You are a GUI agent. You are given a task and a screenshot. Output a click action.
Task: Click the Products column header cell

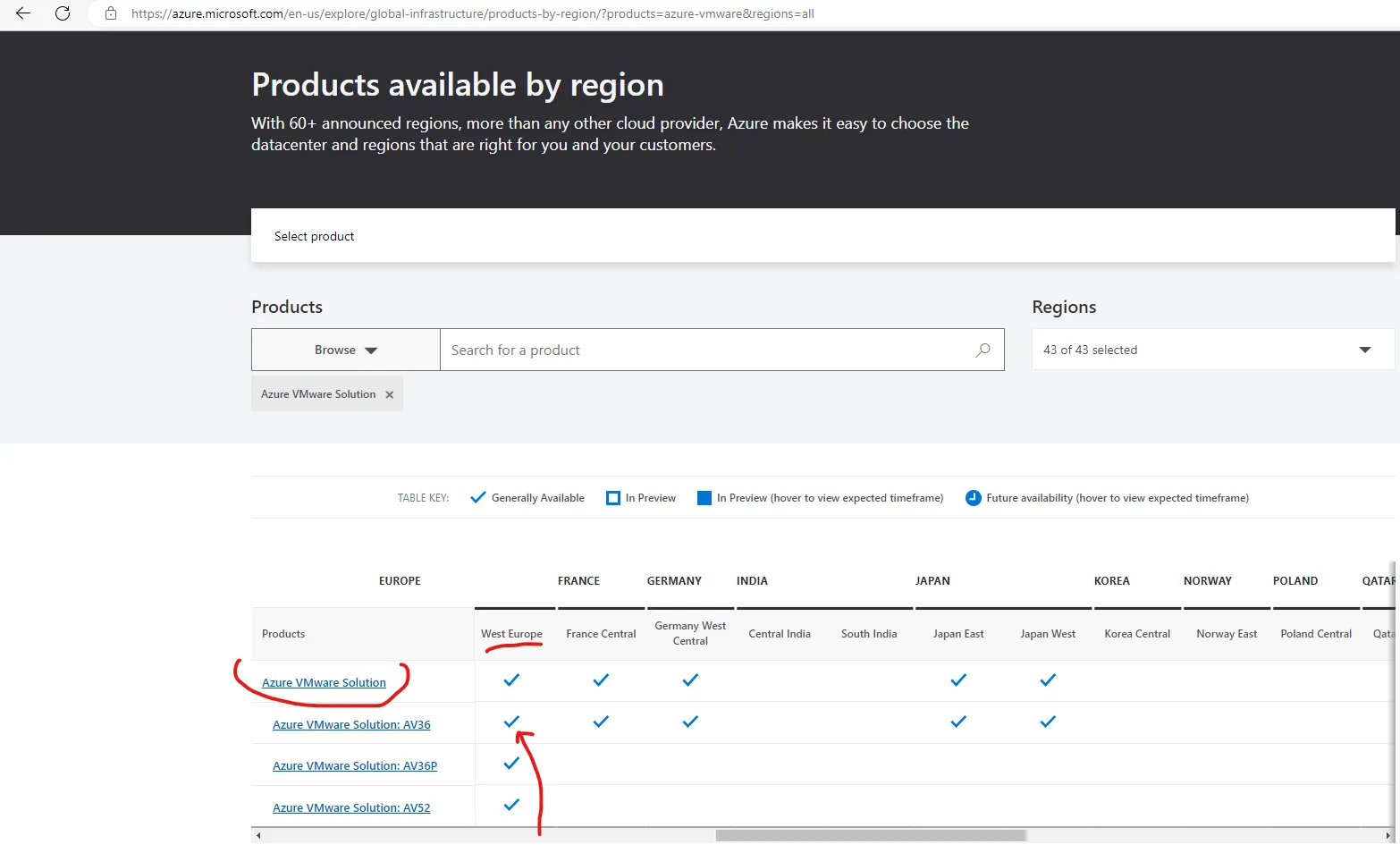[363, 634]
